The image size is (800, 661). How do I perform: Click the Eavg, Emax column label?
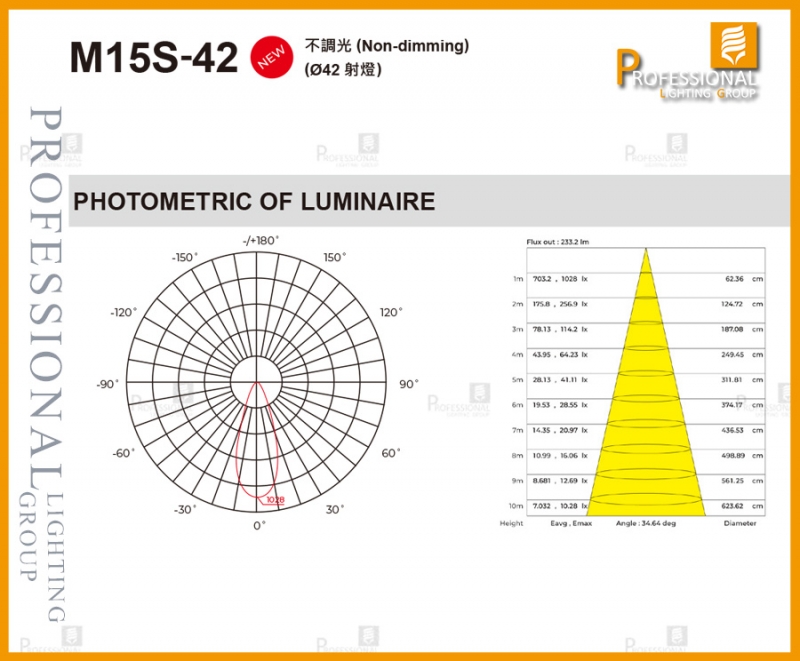tap(565, 522)
